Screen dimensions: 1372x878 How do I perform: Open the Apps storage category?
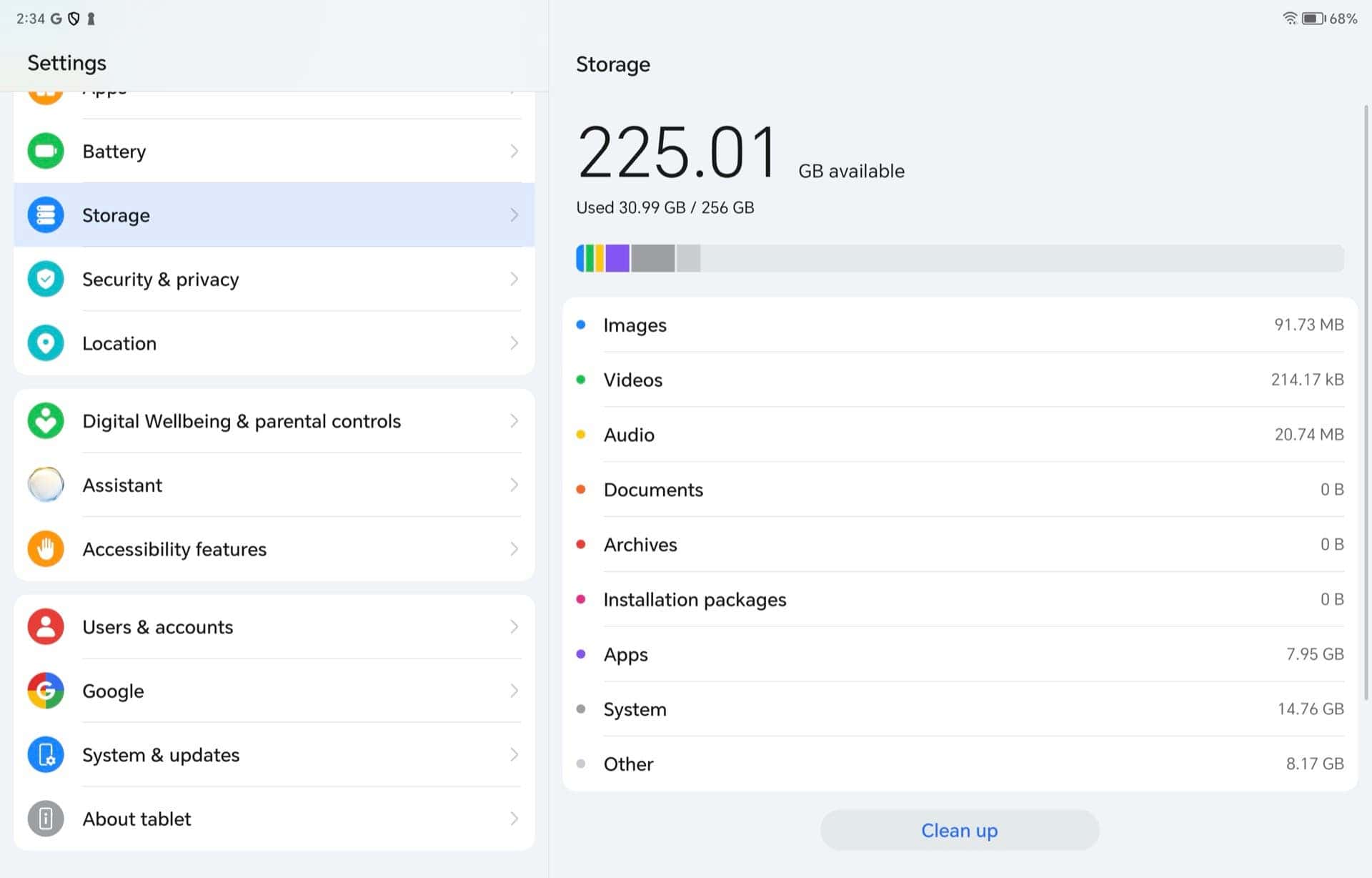pos(960,654)
